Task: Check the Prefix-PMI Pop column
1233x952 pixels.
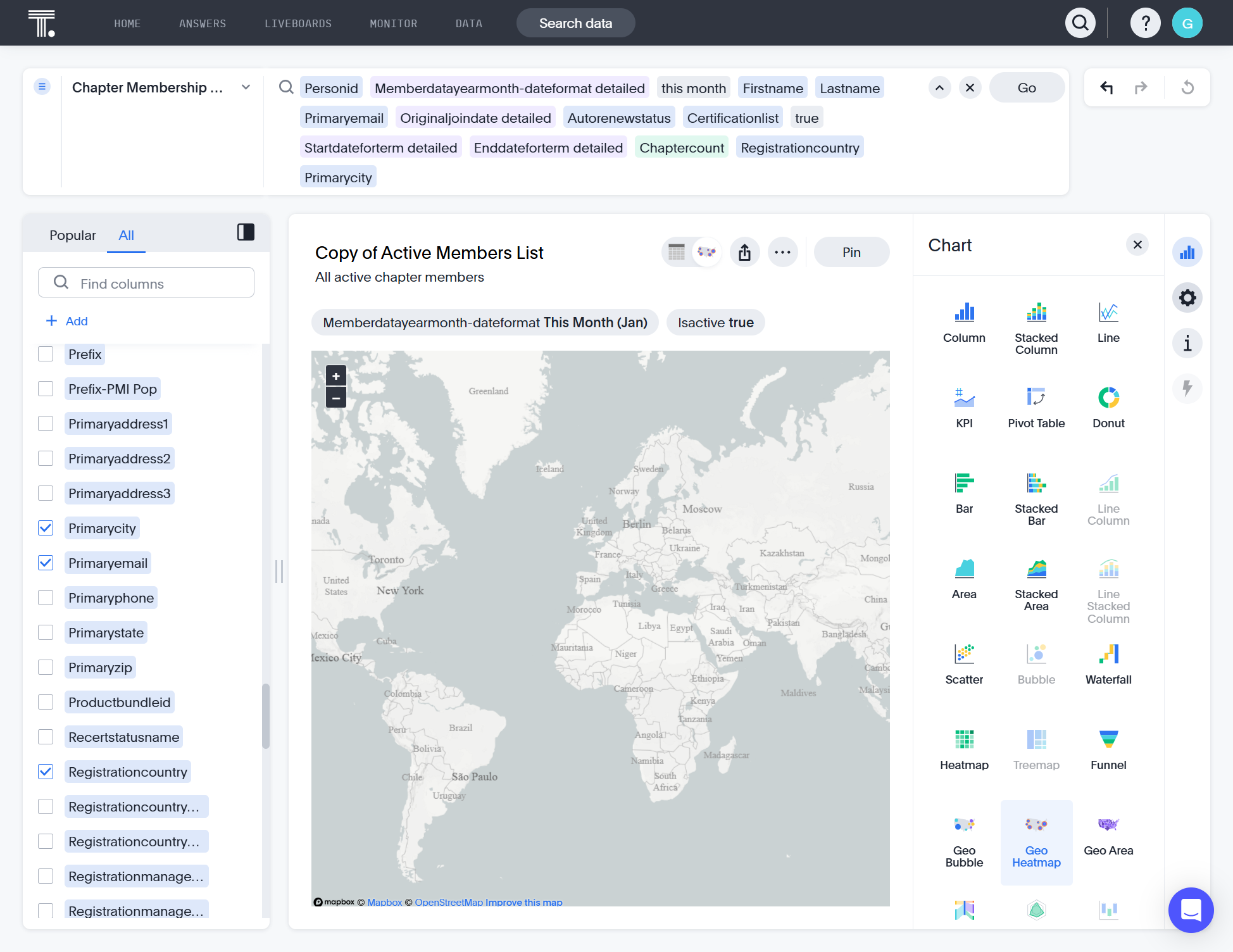Action: pyautogui.click(x=46, y=389)
